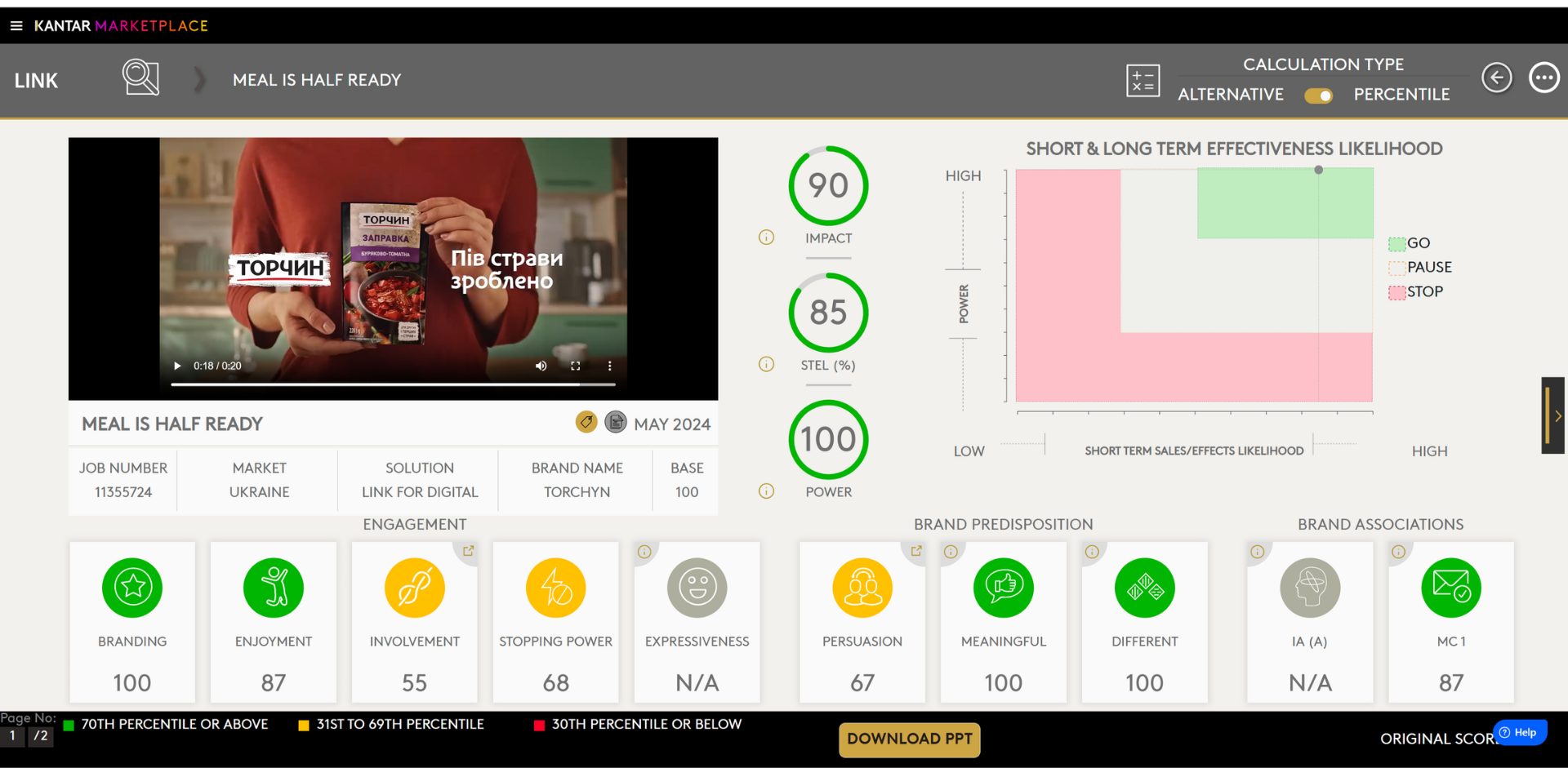Switch to page 2 in page selector
This screenshot has width=1568, height=777.
point(40,735)
